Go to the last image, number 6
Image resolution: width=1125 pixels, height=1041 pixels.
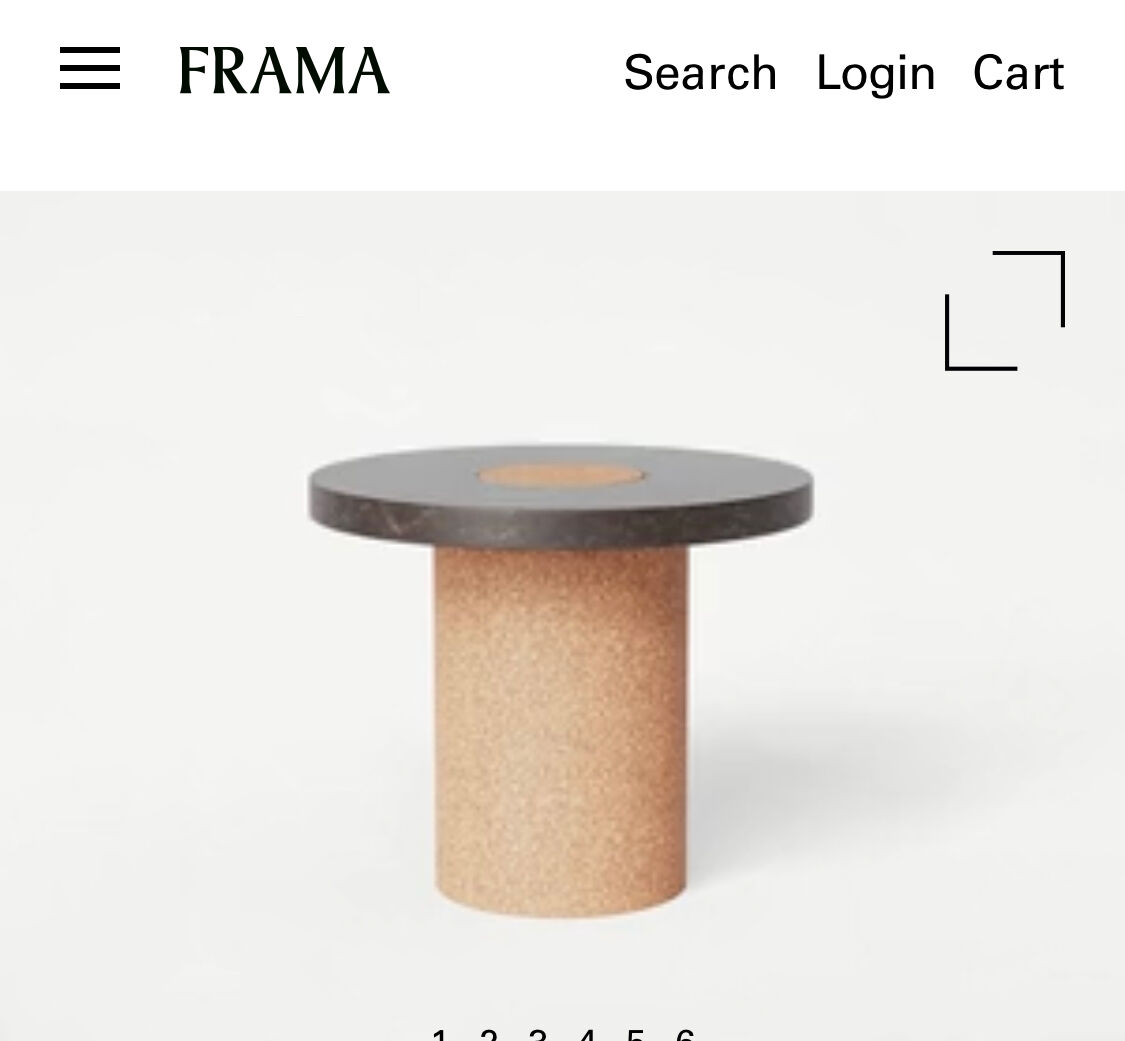tap(685, 1035)
